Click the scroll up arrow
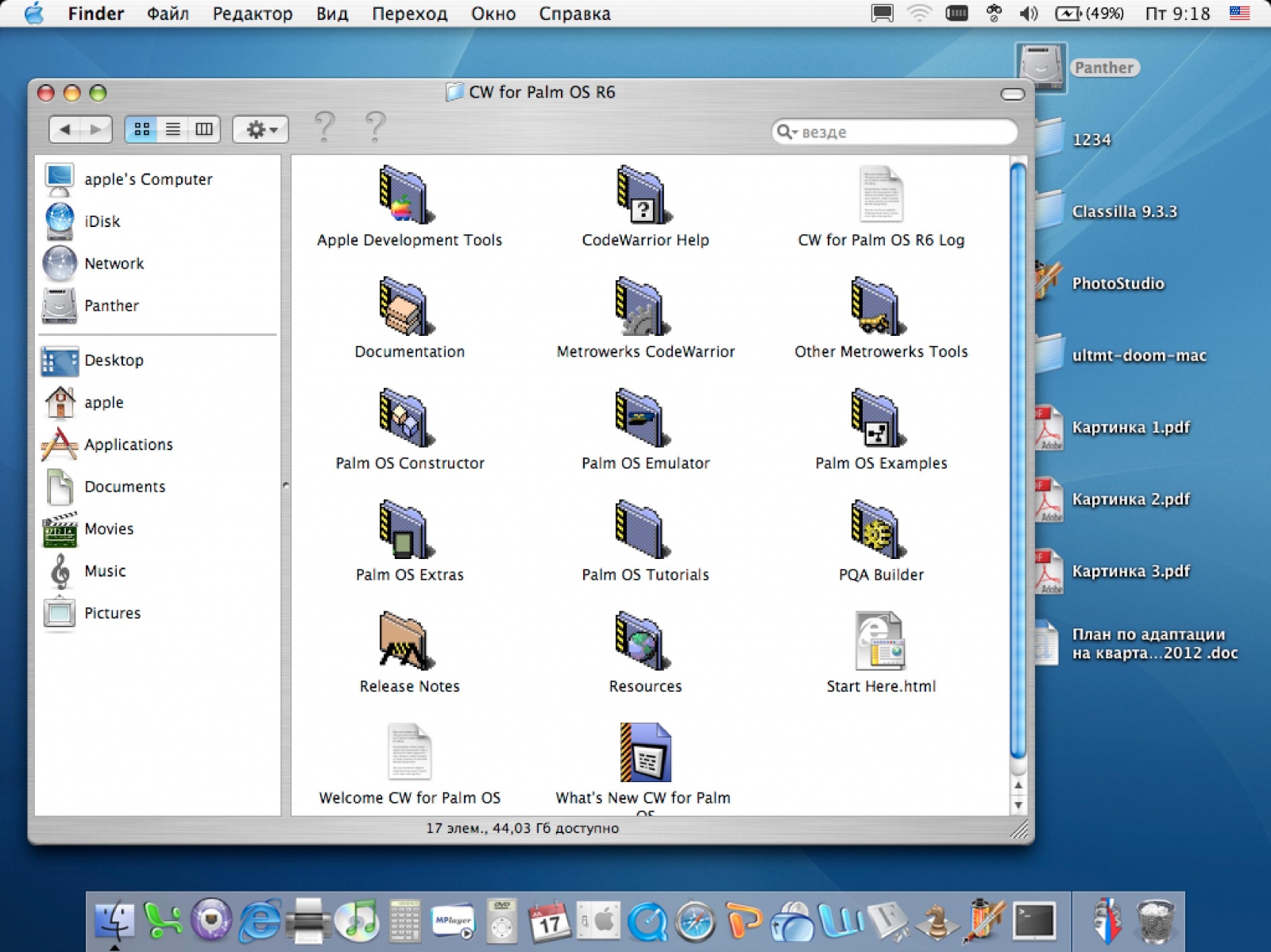 (1018, 786)
